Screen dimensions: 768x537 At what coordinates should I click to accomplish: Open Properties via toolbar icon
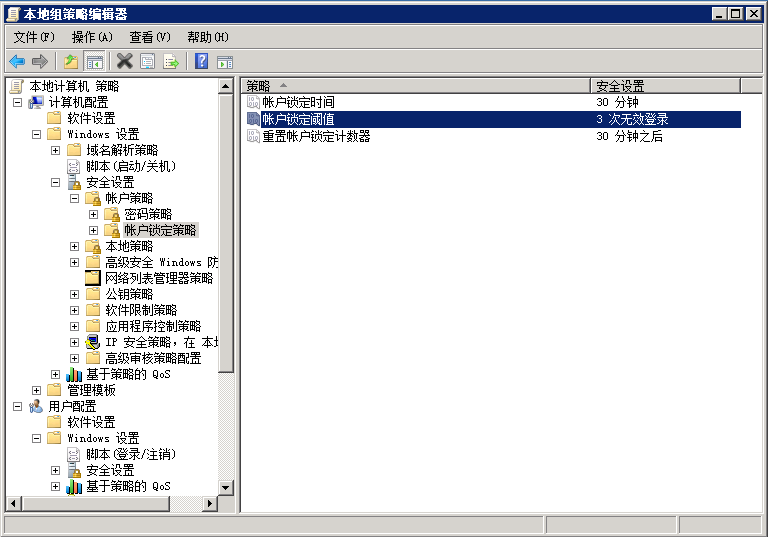point(147,61)
